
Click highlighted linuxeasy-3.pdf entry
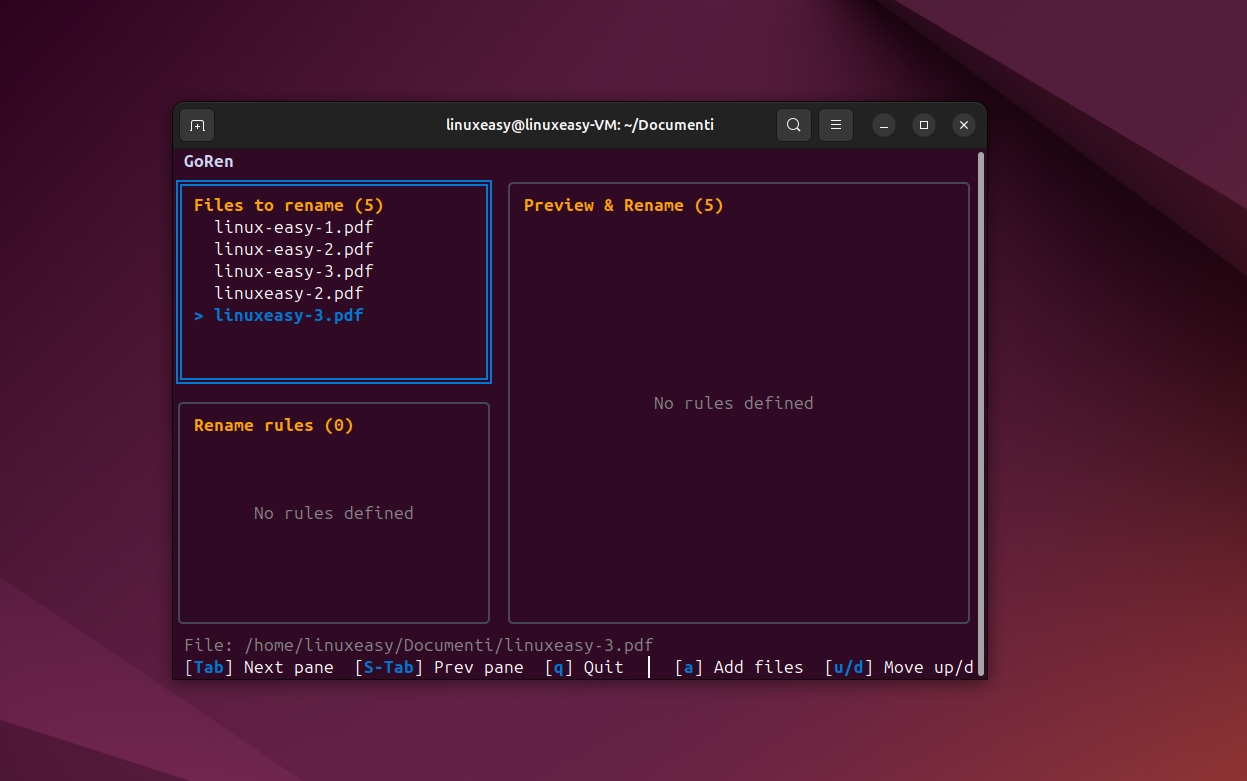[x=279, y=315]
